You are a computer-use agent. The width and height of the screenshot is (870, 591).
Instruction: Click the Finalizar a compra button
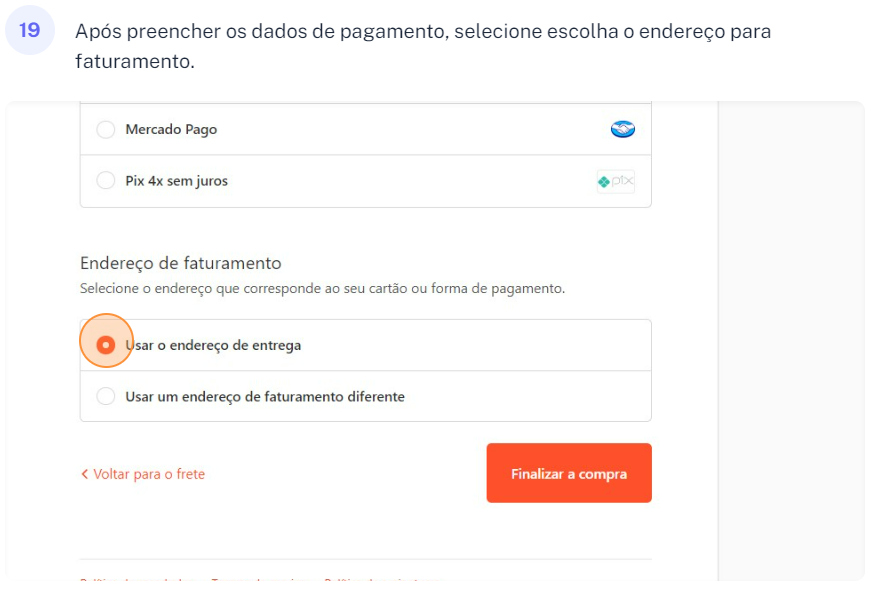[569, 473]
